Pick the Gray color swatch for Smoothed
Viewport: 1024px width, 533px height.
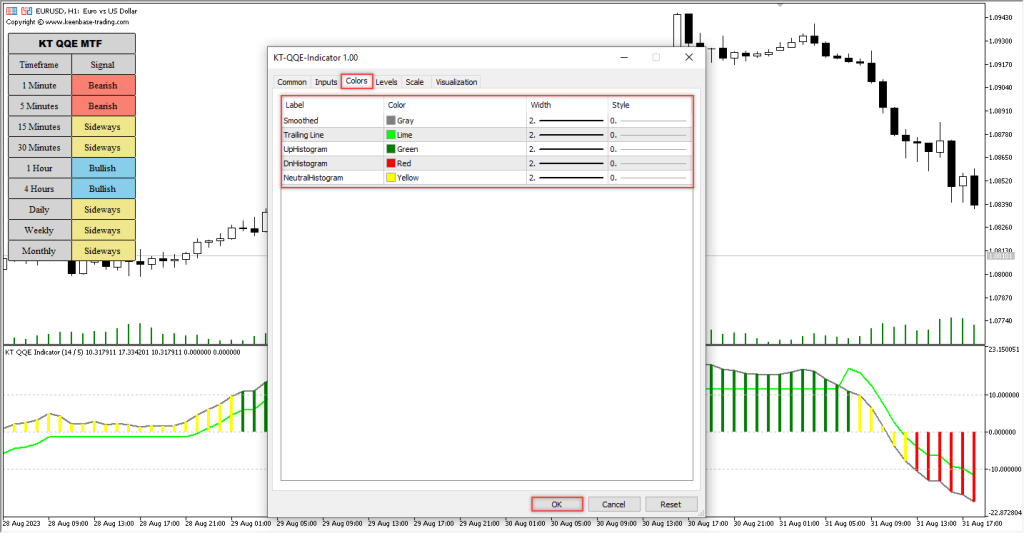pos(392,120)
